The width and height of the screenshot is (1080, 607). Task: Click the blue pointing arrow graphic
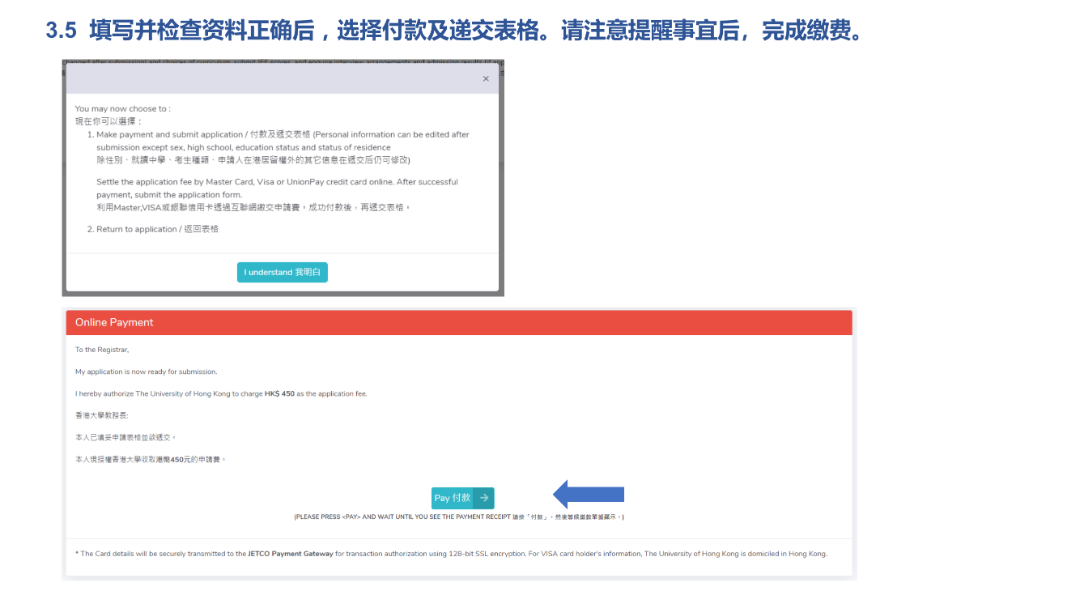coord(589,494)
